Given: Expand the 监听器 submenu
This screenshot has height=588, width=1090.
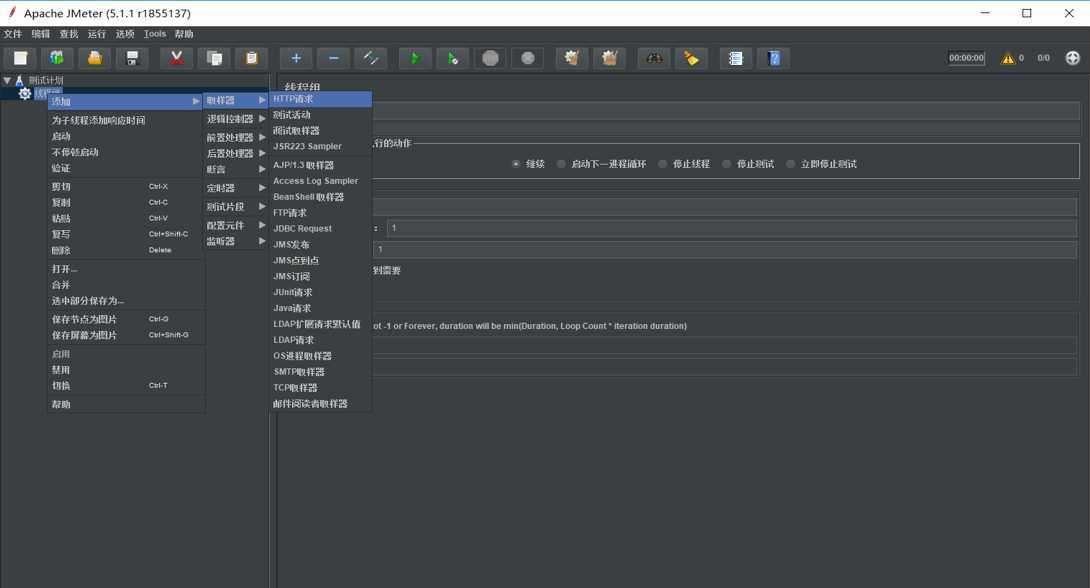Looking at the screenshot, I should click(x=236, y=241).
